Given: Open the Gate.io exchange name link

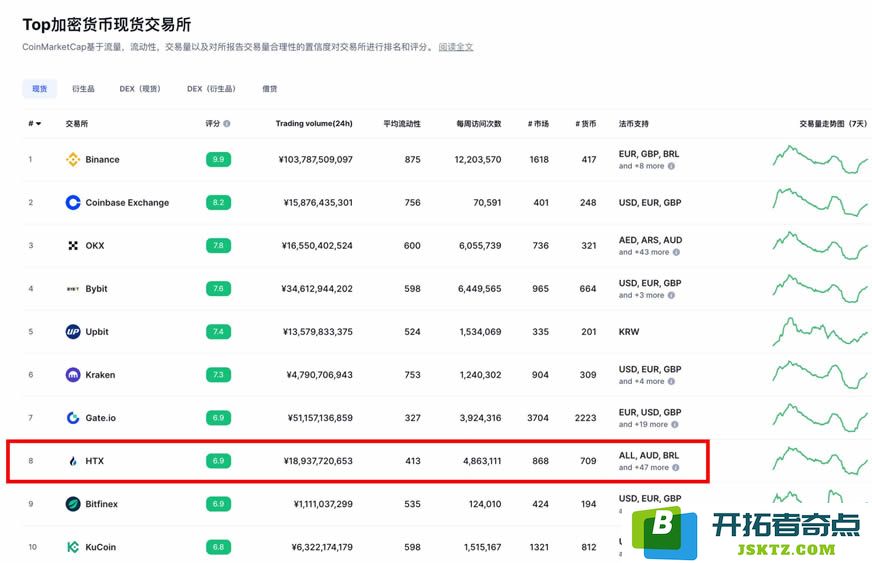Looking at the screenshot, I should 101,418.
